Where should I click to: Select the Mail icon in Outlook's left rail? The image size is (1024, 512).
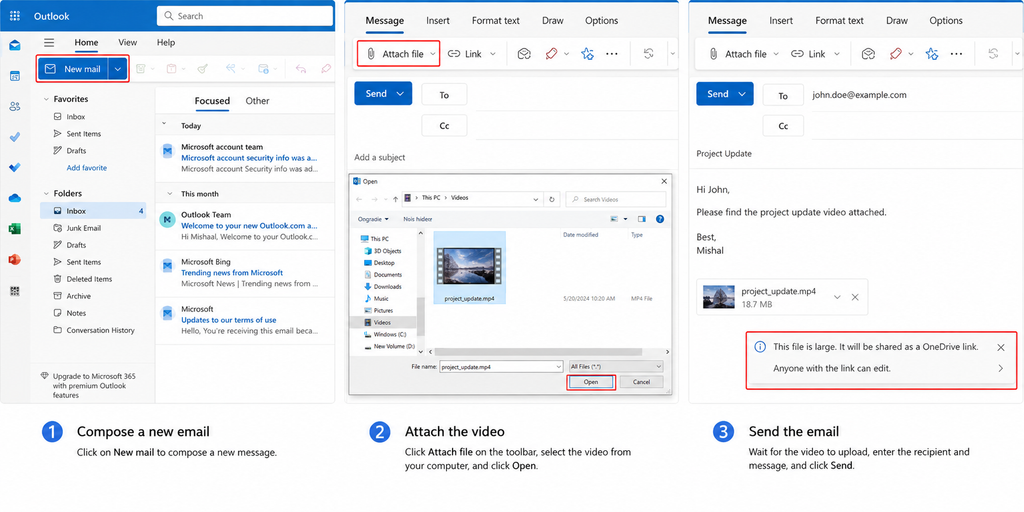[15, 45]
